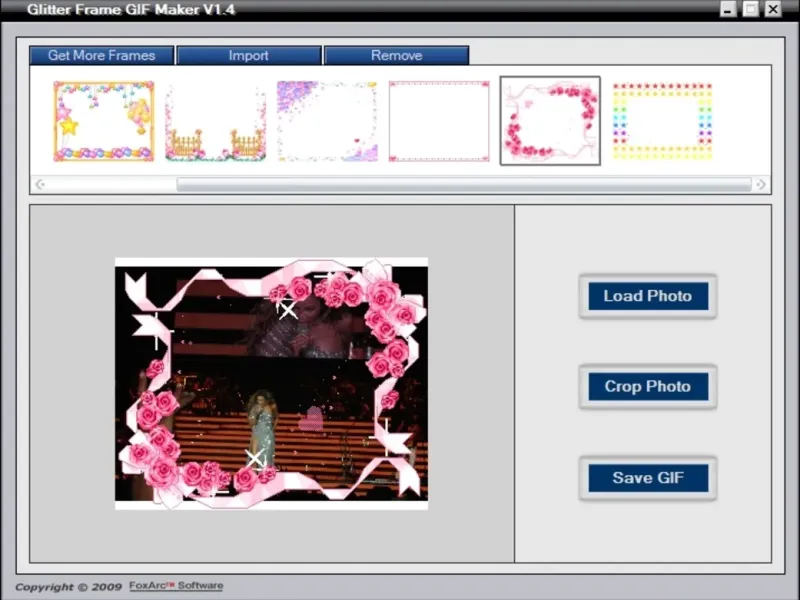The width and height of the screenshot is (800, 600).
Task: Pick the purple glitter corner frame thumbnail
Action: (327, 121)
